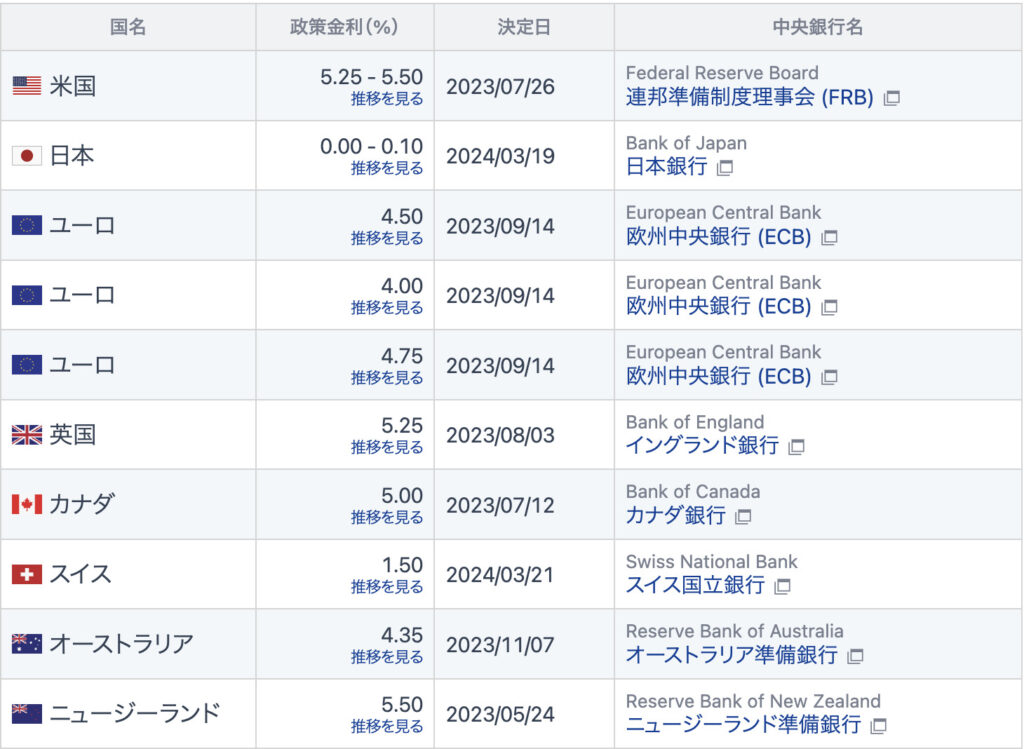Click the Swiss flag beside スイス

27,574
